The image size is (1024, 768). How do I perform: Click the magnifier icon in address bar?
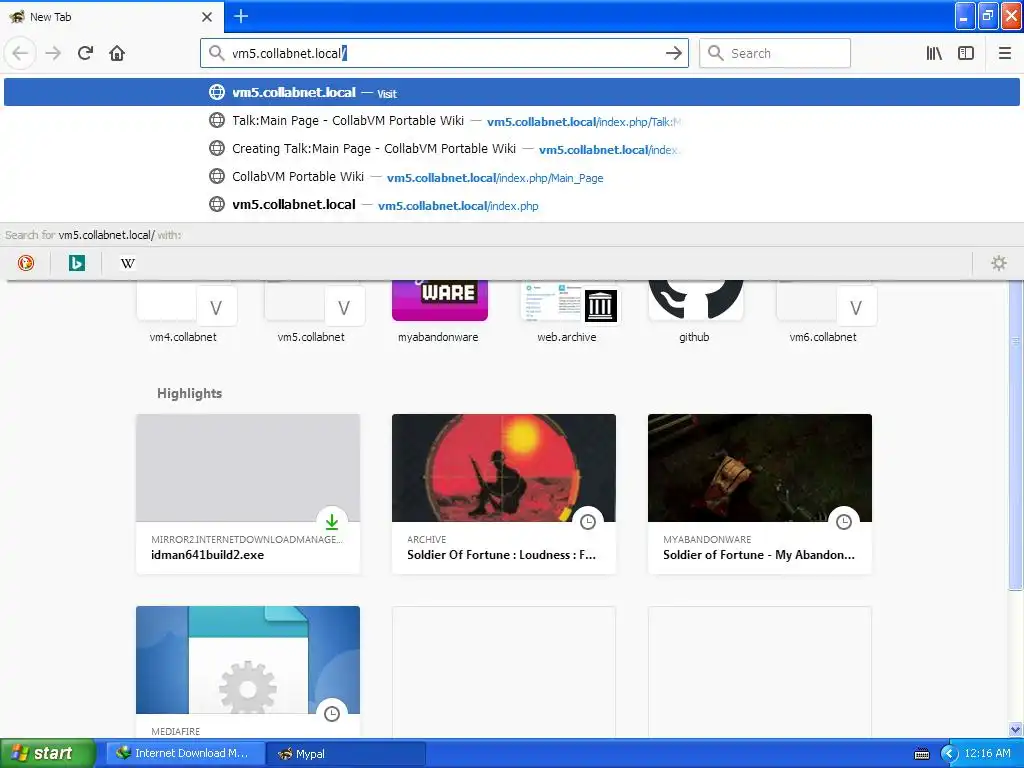tap(216, 53)
